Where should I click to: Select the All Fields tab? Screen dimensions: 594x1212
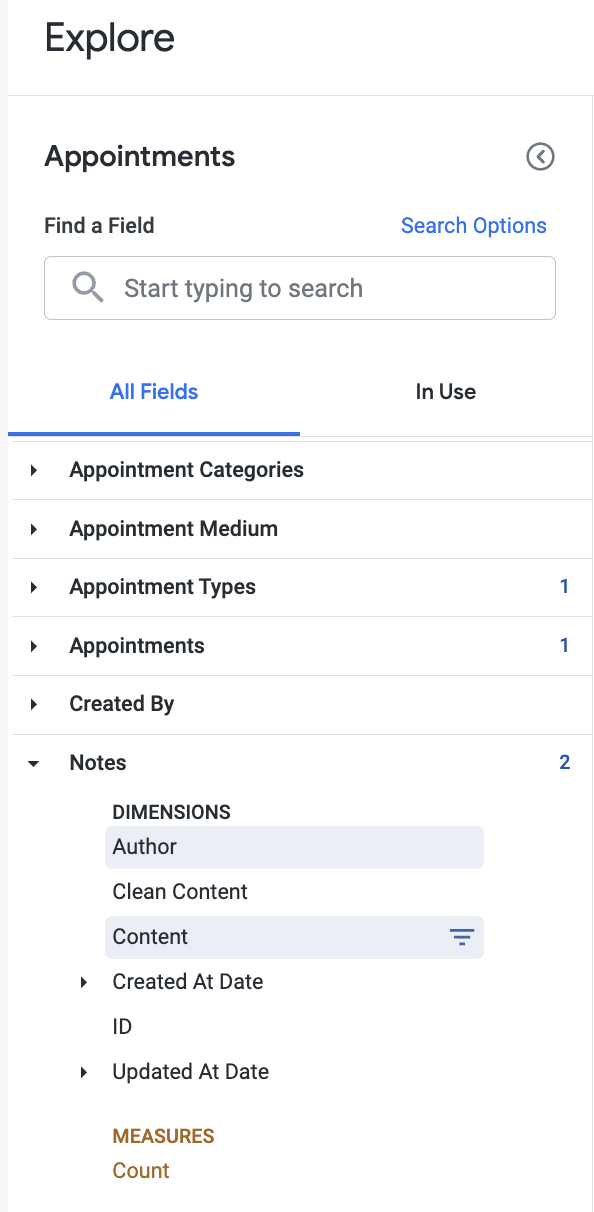[154, 392]
